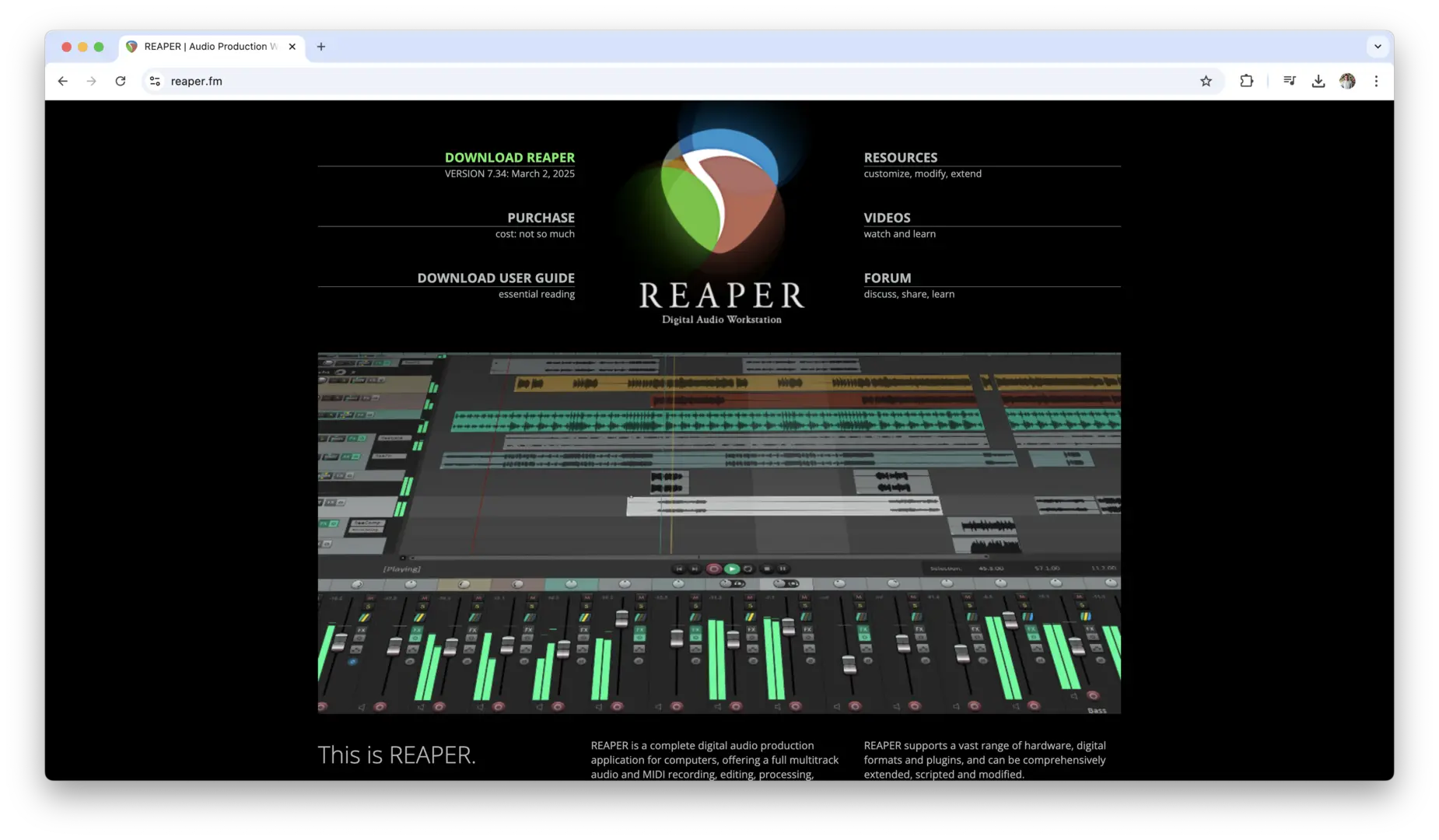Click the green fullscreen window button

point(99,47)
